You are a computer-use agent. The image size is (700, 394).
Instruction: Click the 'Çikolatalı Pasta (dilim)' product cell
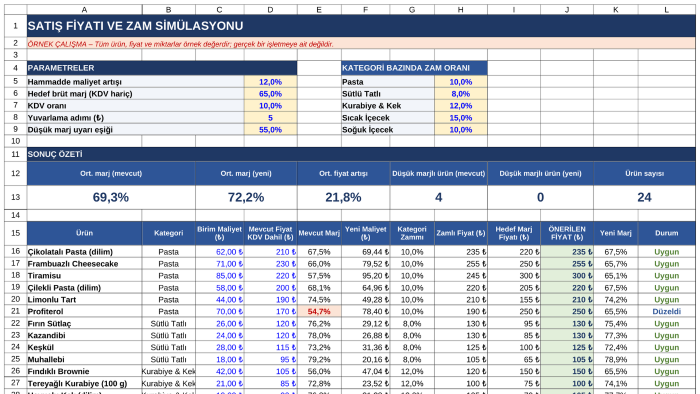[x=84, y=252]
